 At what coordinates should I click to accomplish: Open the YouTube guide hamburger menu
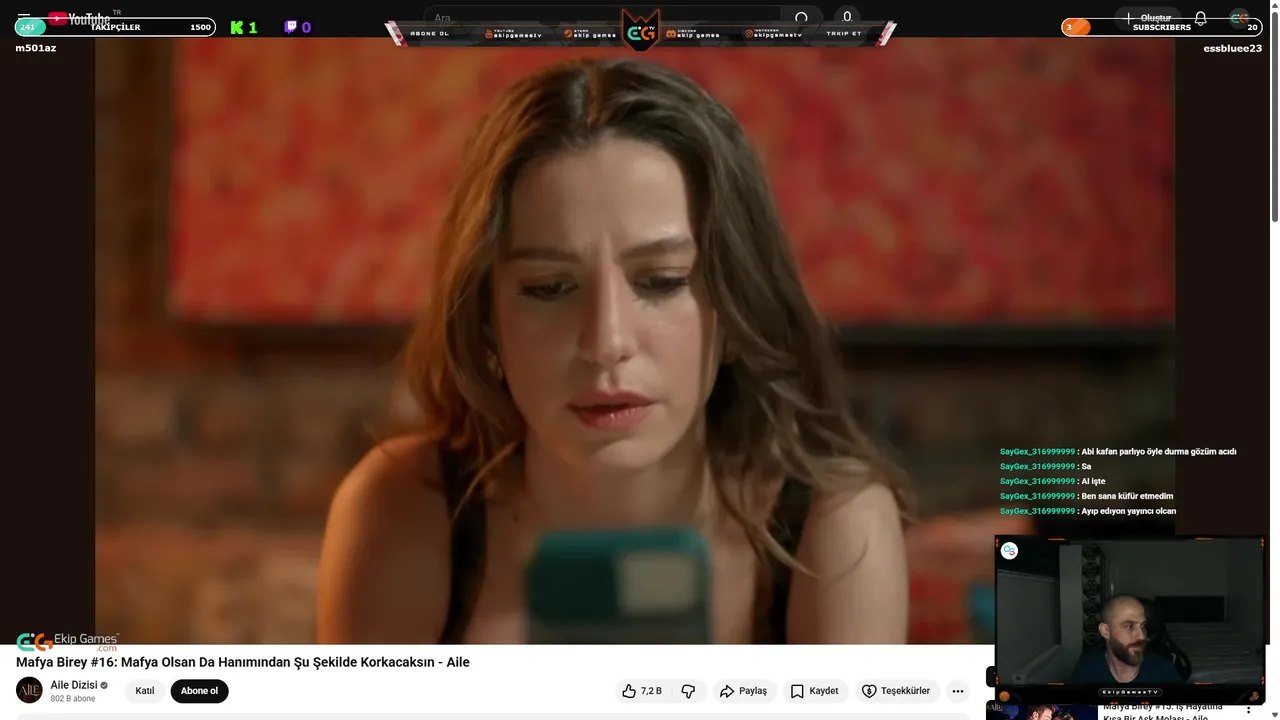pyautogui.click(x=24, y=18)
